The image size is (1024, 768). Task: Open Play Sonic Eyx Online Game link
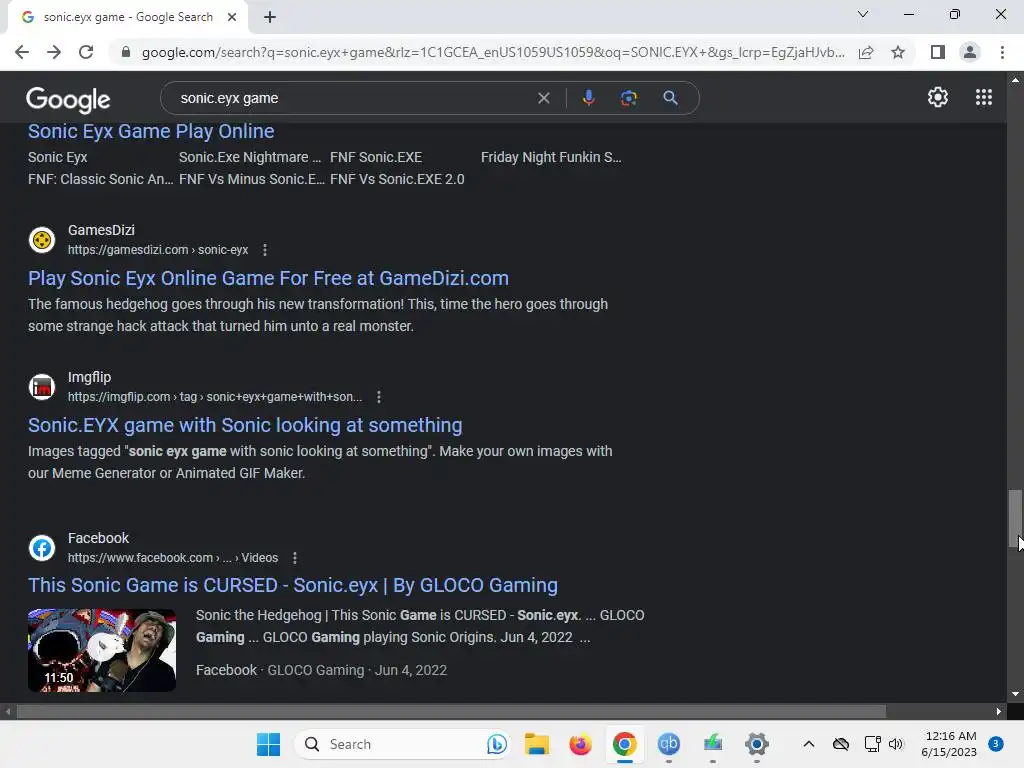coord(268,278)
